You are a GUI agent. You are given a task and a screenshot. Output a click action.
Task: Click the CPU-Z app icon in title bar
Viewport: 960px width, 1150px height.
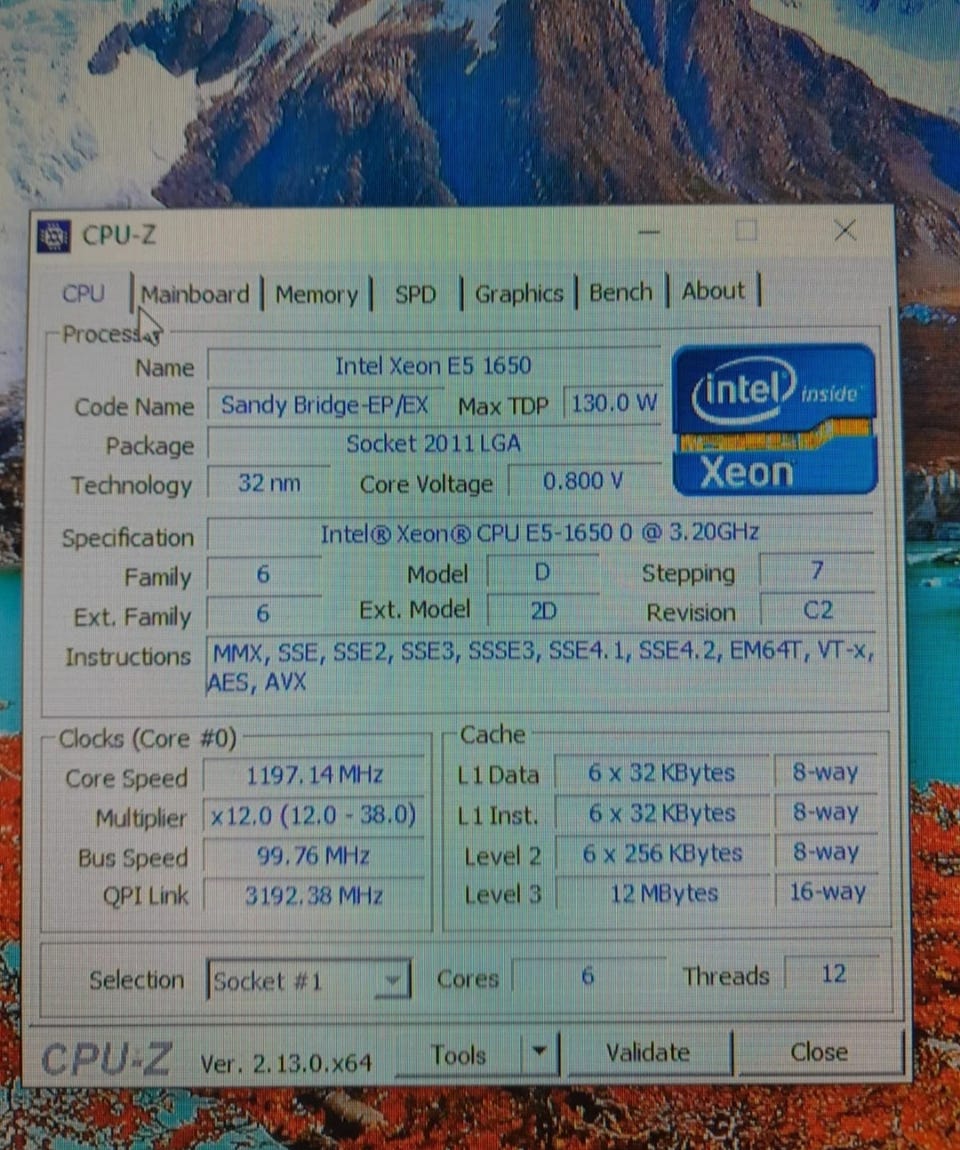54,235
